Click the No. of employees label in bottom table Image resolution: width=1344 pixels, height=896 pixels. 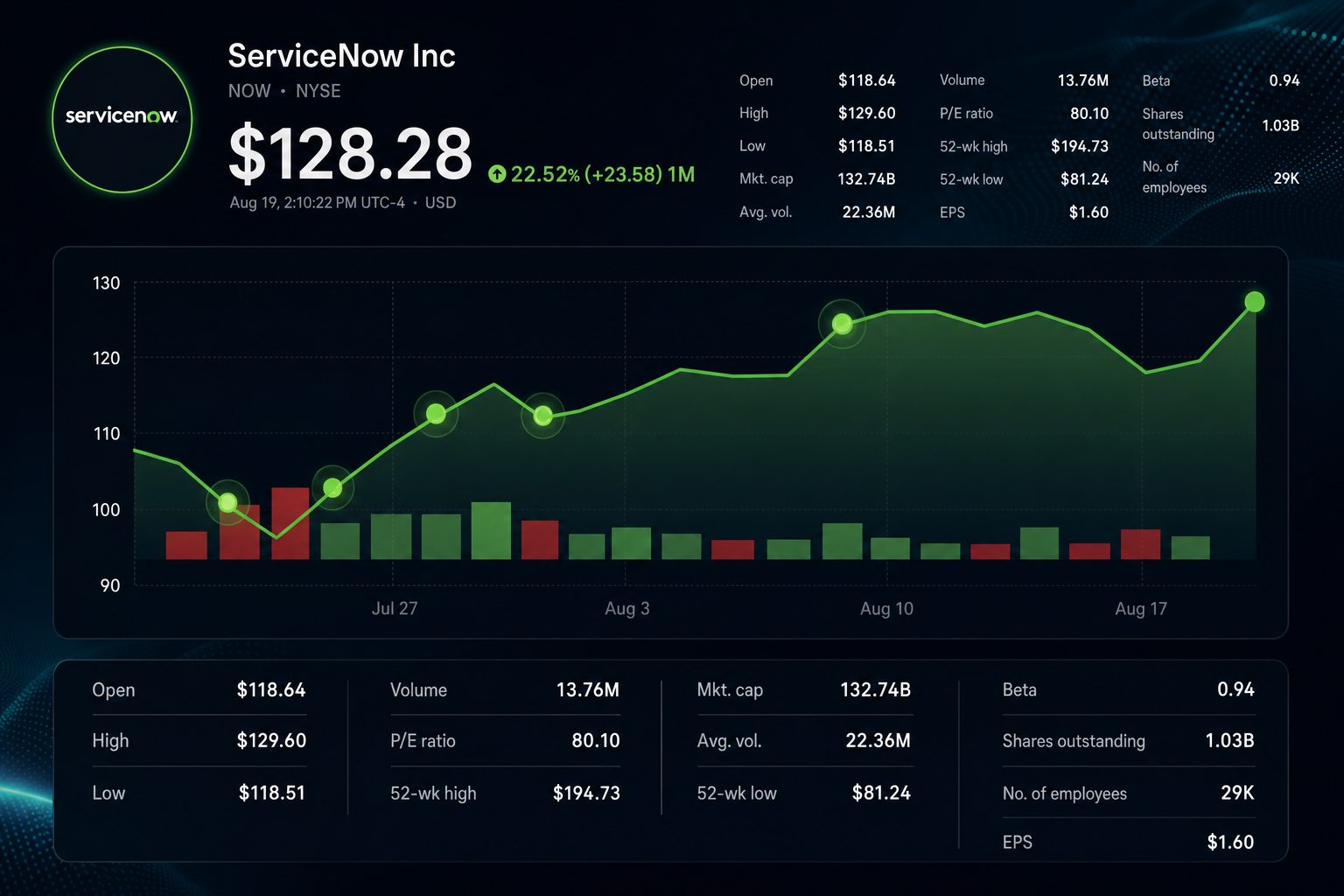point(1064,794)
